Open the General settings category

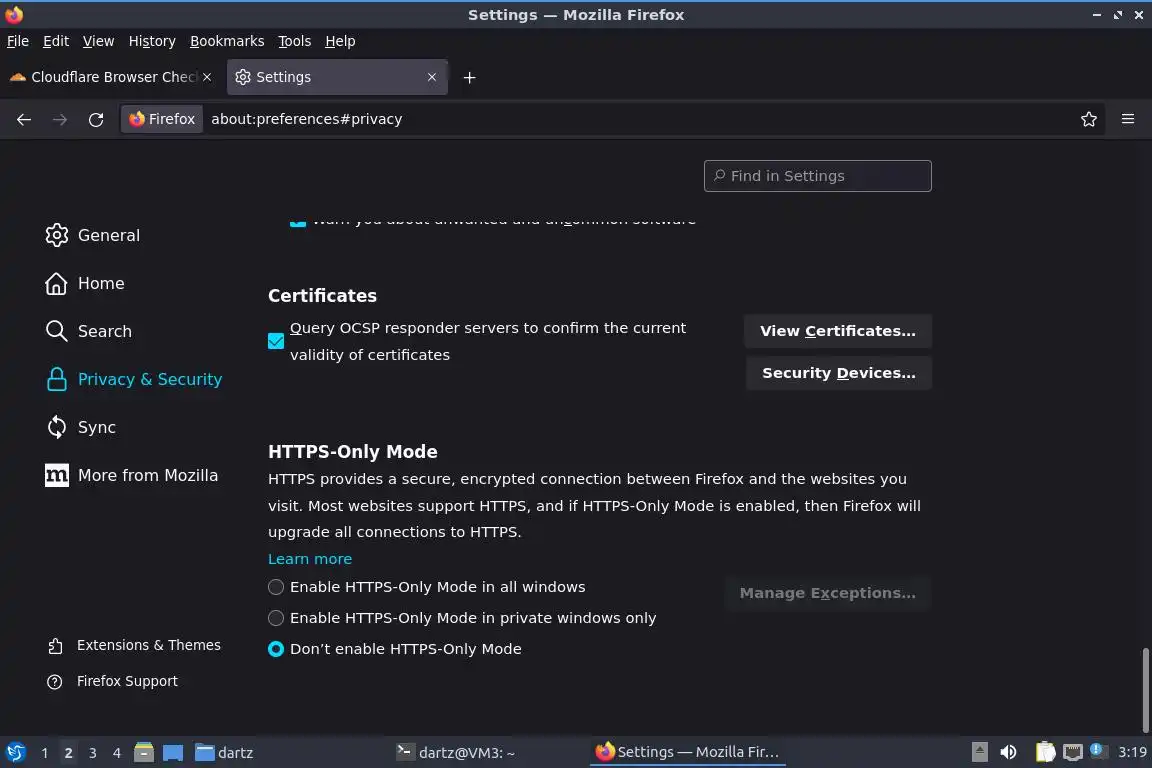tap(93, 235)
